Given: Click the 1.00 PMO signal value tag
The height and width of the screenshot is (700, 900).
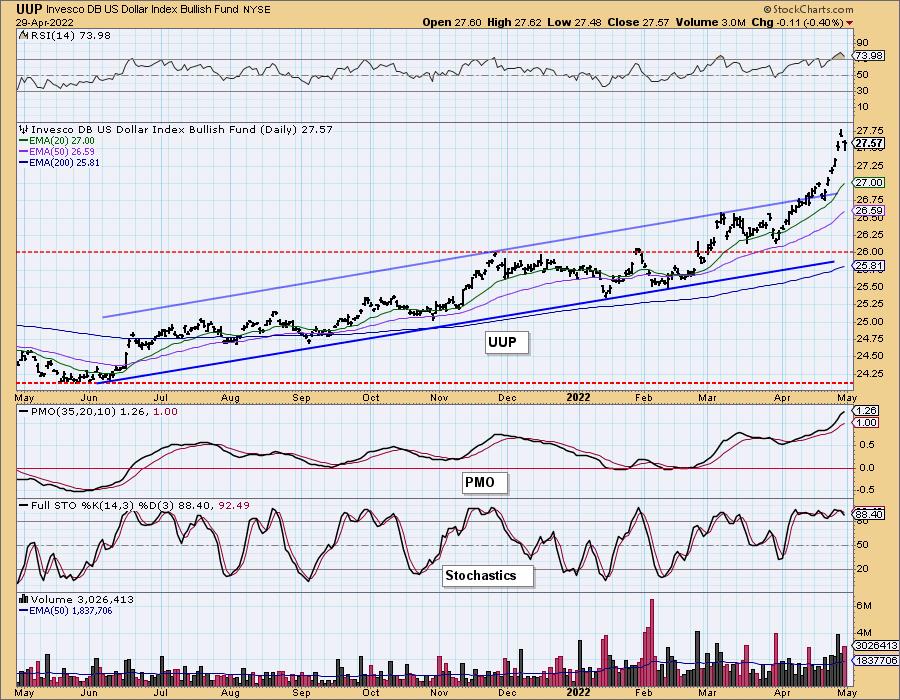Looking at the screenshot, I should (x=867, y=423).
